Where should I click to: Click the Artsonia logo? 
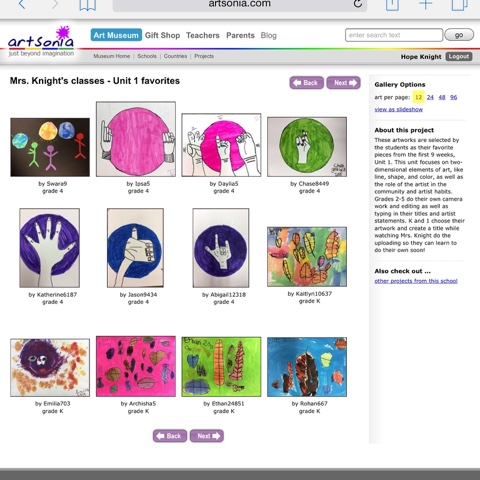(41, 41)
